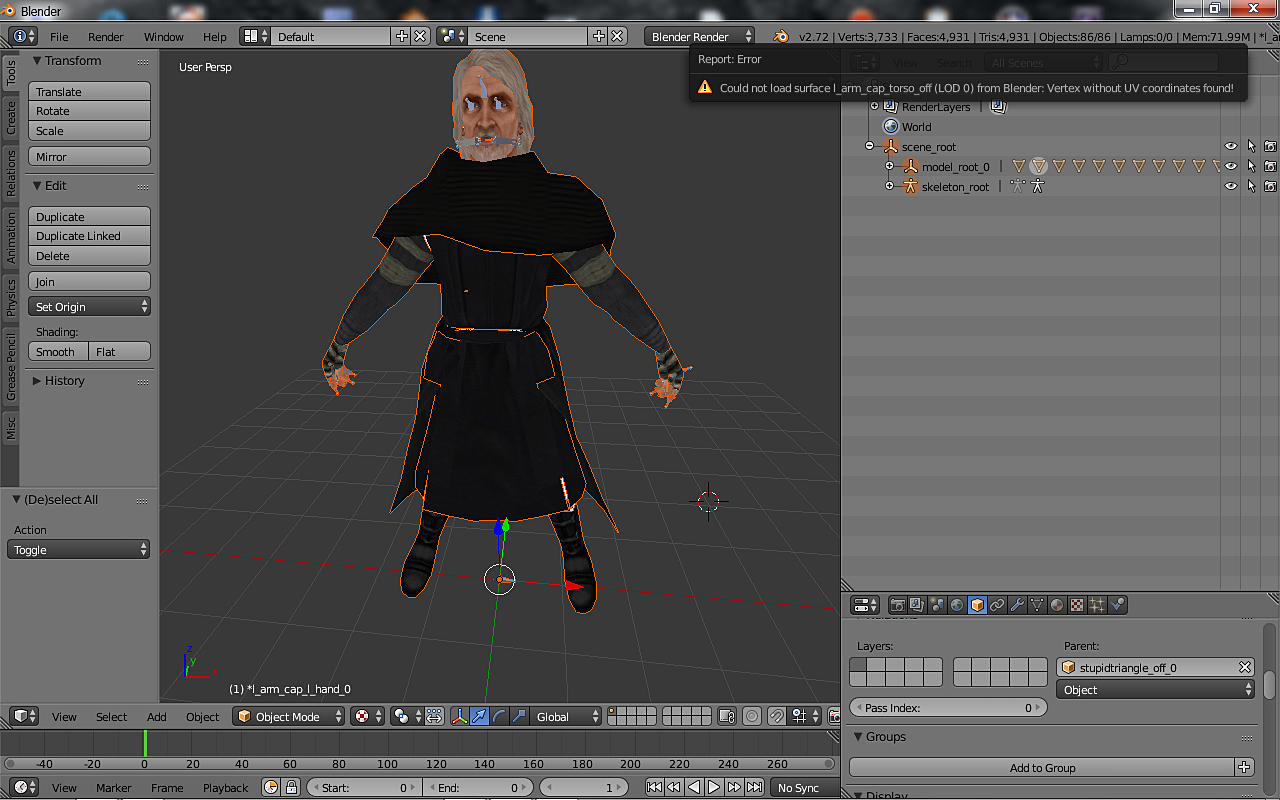The height and width of the screenshot is (800, 1280).
Task: Toggle the 3D manipulator axes widget button
Action: pyautogui.click(x=460, y=716)
